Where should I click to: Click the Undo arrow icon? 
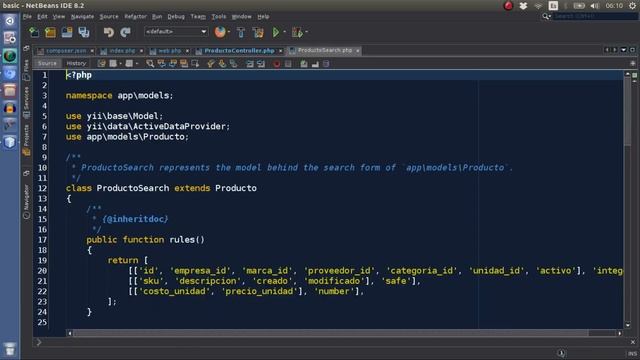pyautogui.click(x=108, y=32)
